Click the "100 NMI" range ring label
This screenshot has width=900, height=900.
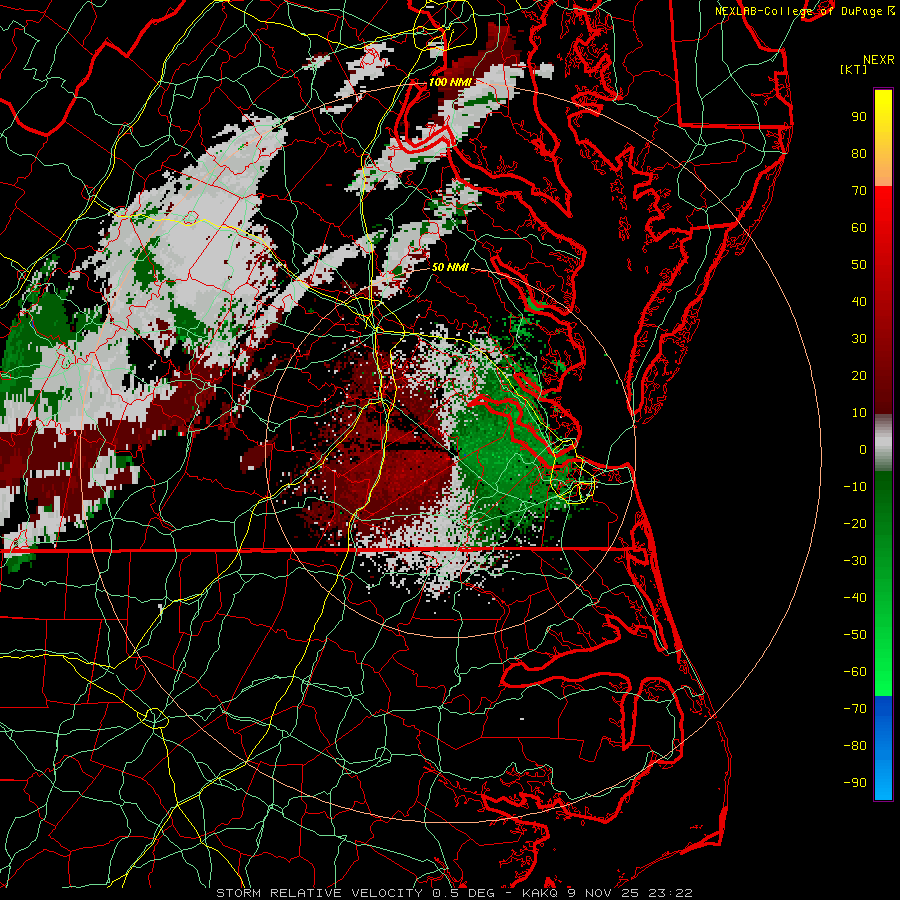[x=450, y=82]
